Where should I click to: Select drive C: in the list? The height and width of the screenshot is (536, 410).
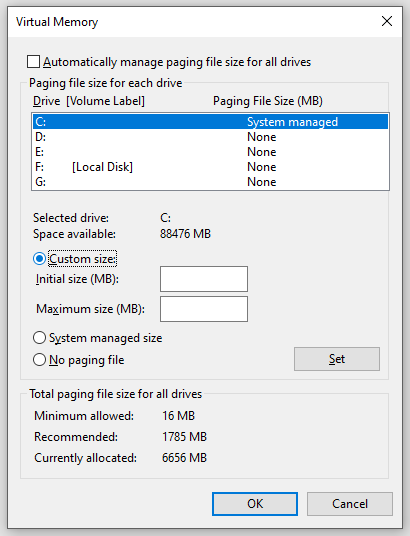click(x=210, y=122)
